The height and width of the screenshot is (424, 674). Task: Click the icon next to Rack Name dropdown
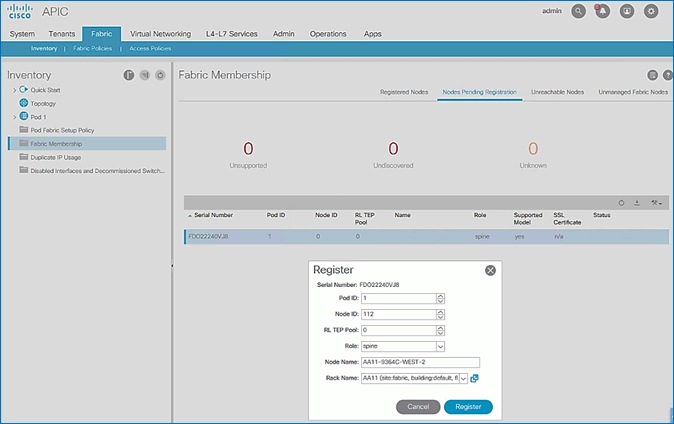[475, 378]
